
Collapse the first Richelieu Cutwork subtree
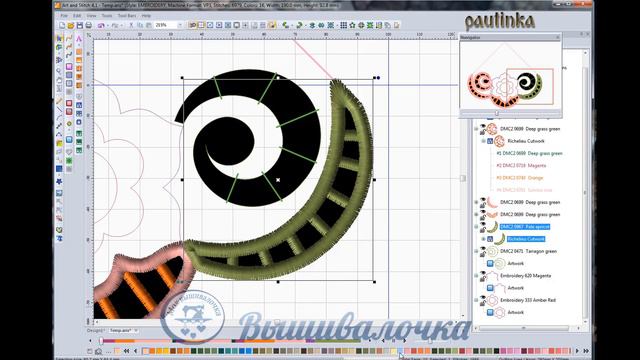coord(483,141)
